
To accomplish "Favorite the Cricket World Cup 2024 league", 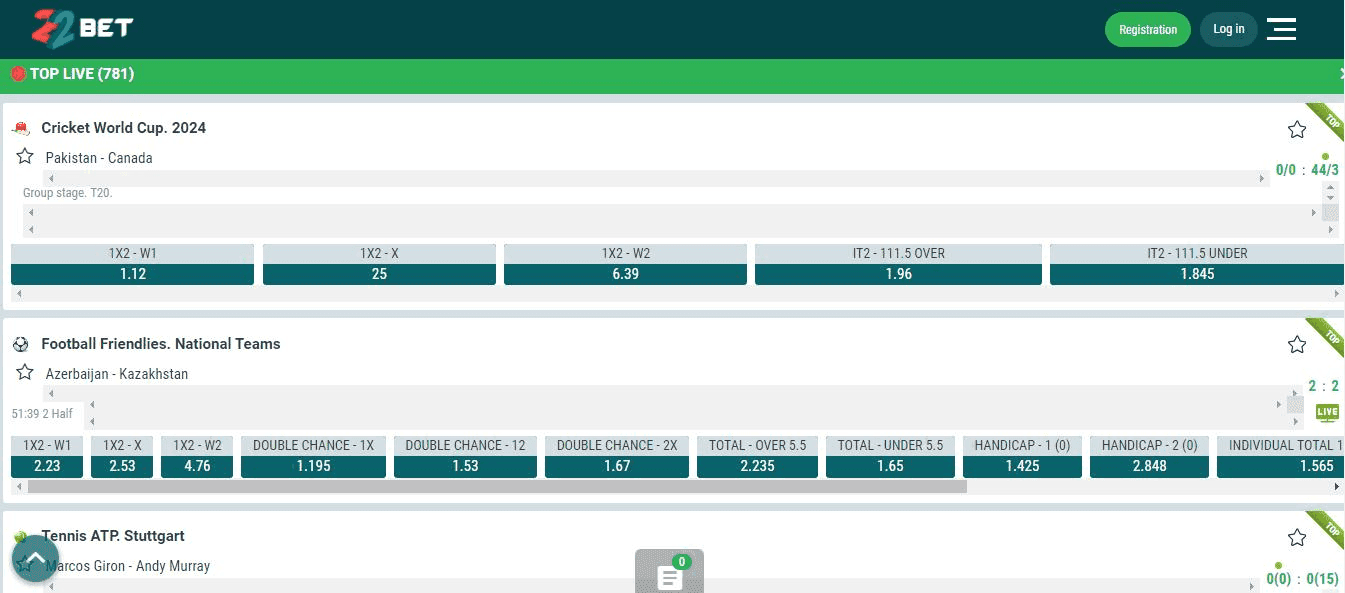I will 1297,129.
